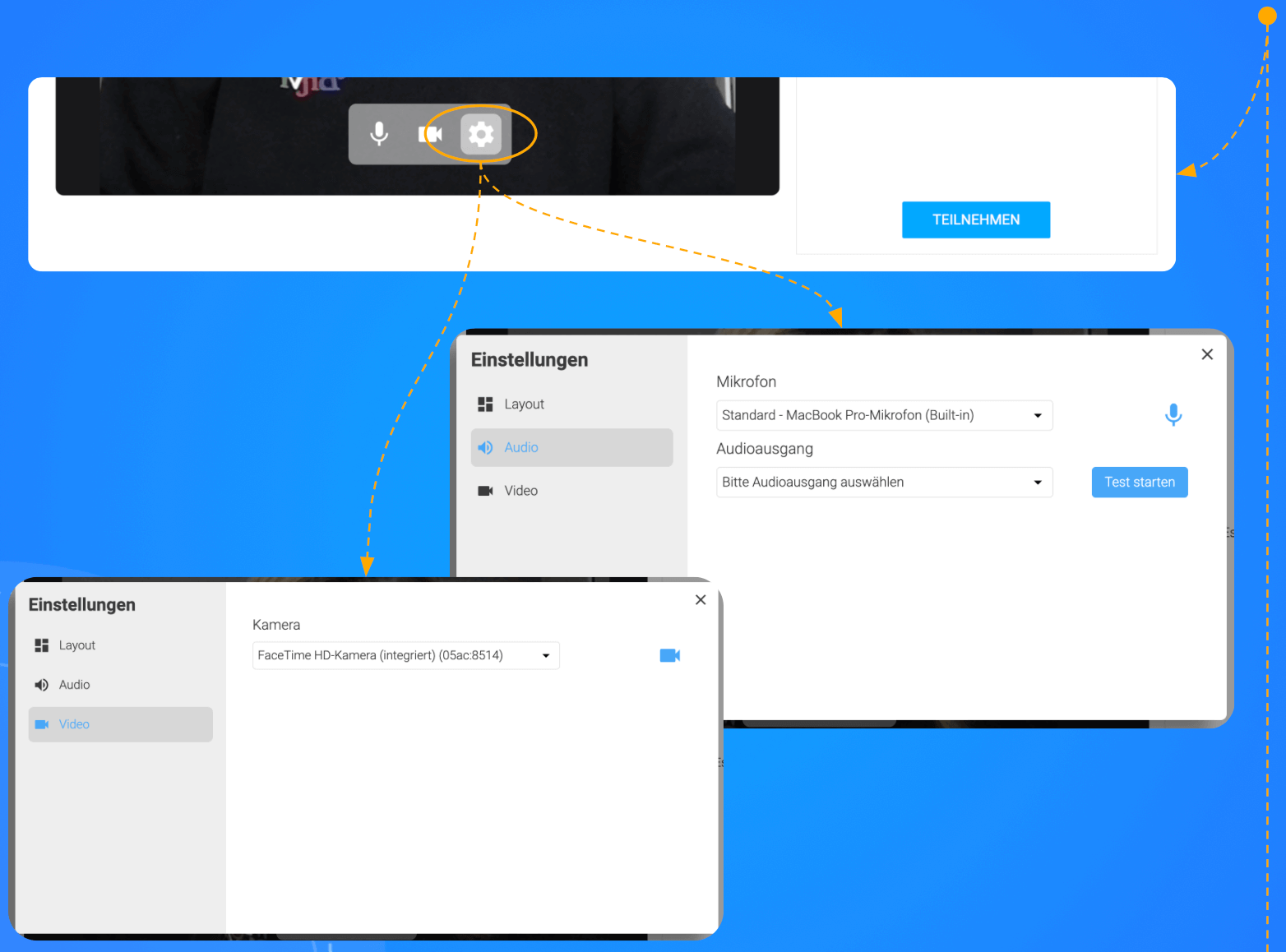
Task: Close the Kamera settings dialog
Action: 701,600
